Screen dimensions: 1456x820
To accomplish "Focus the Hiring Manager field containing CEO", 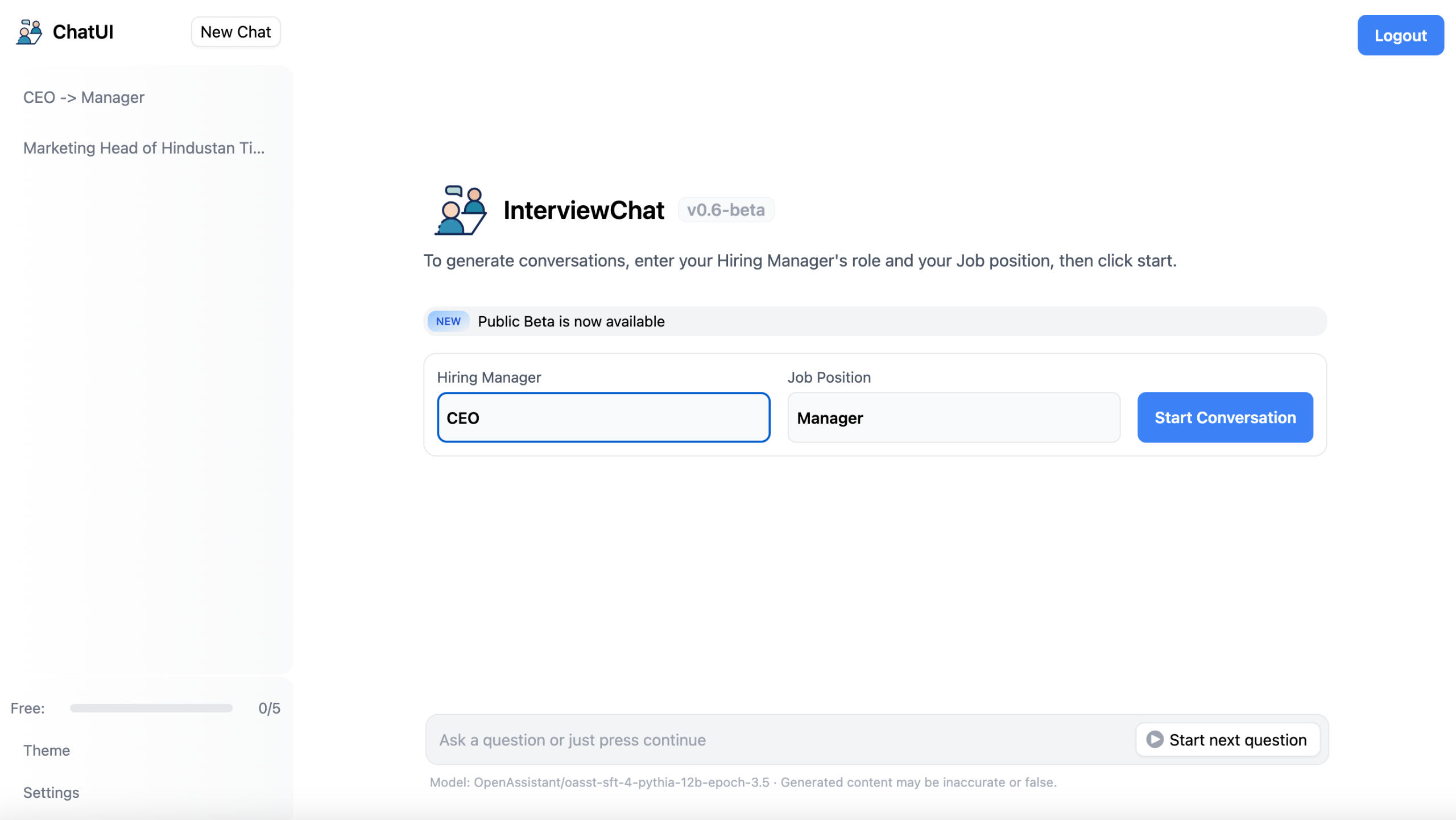I will pyautogui.click(x=603, y=417).
